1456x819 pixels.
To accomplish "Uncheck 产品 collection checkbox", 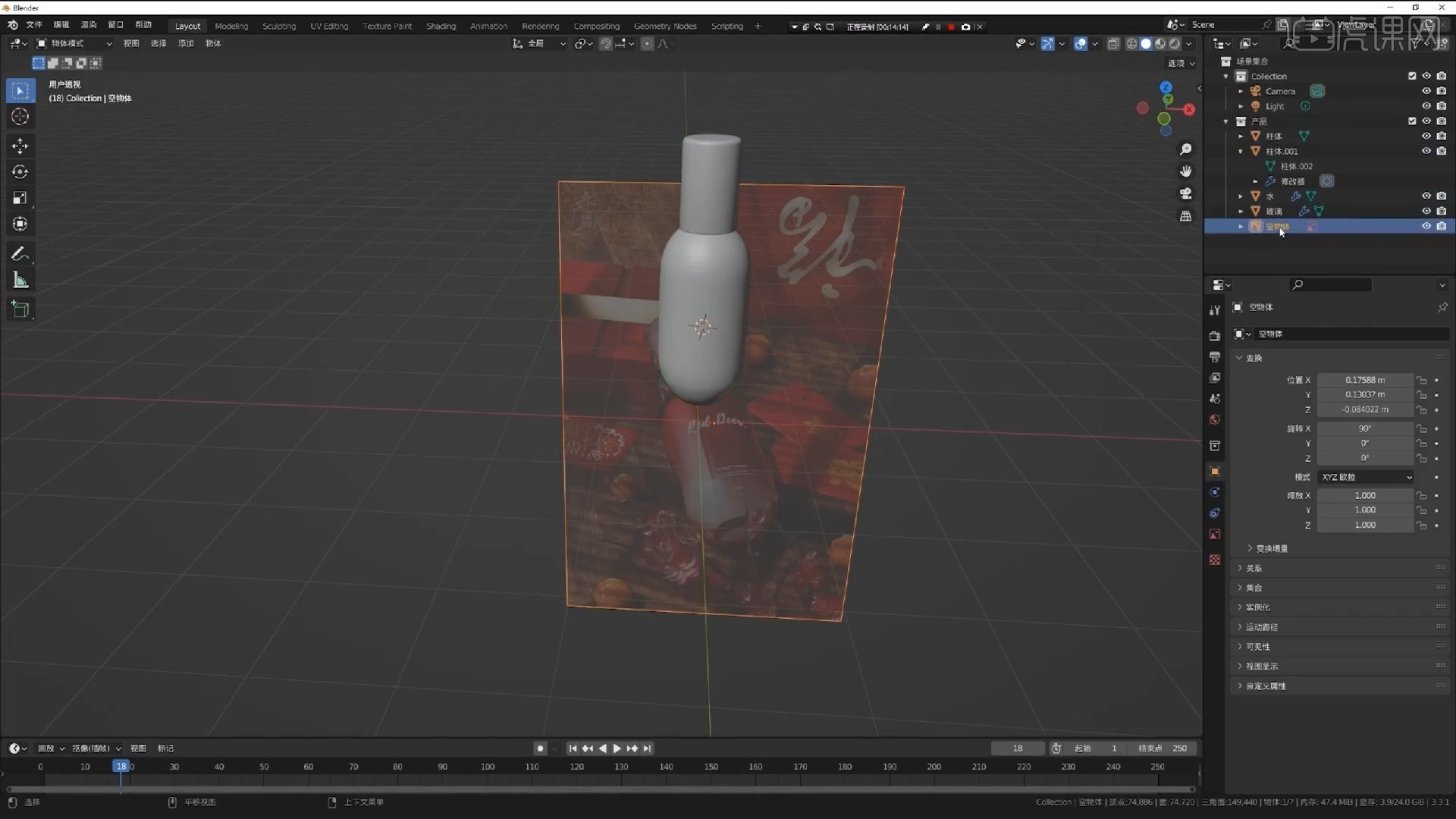I will pos(1412,121).
